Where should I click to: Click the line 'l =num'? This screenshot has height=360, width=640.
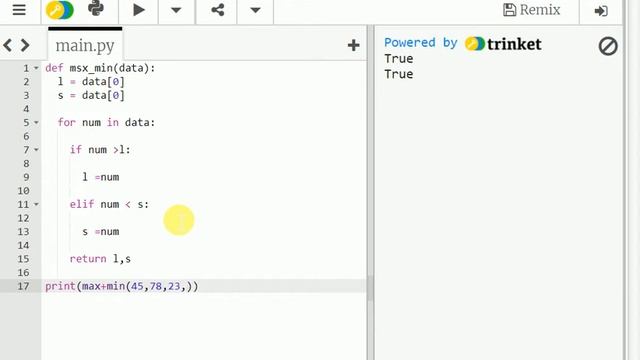click(101, 177)
